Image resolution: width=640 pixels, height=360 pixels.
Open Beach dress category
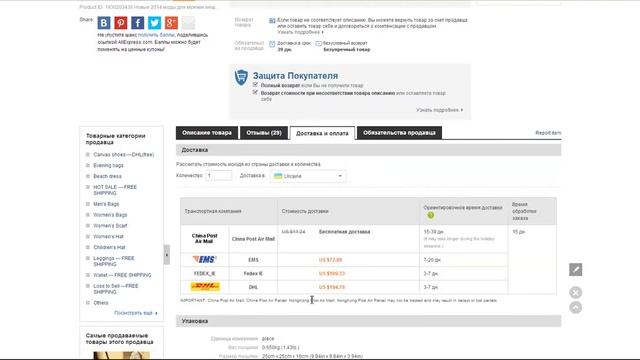click(107, 176)
